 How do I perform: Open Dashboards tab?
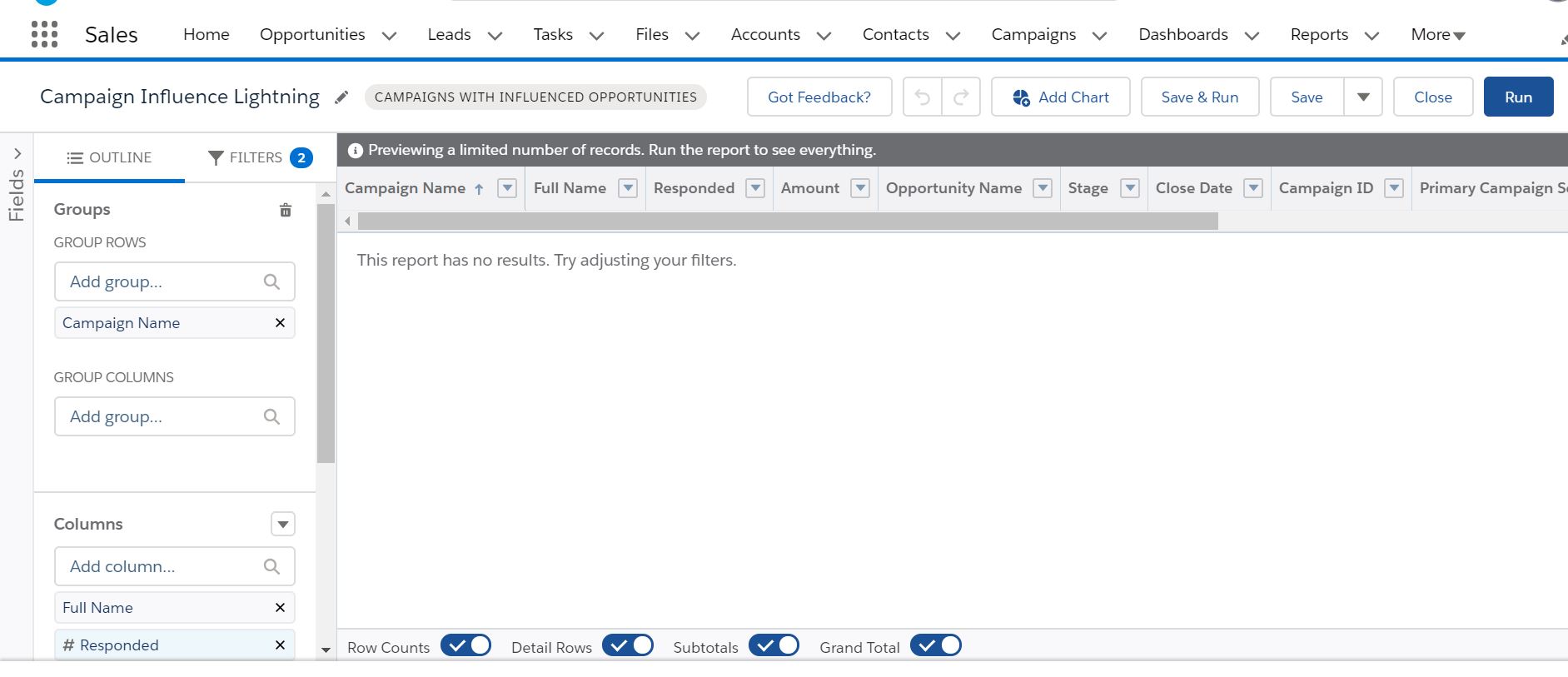1183,35
